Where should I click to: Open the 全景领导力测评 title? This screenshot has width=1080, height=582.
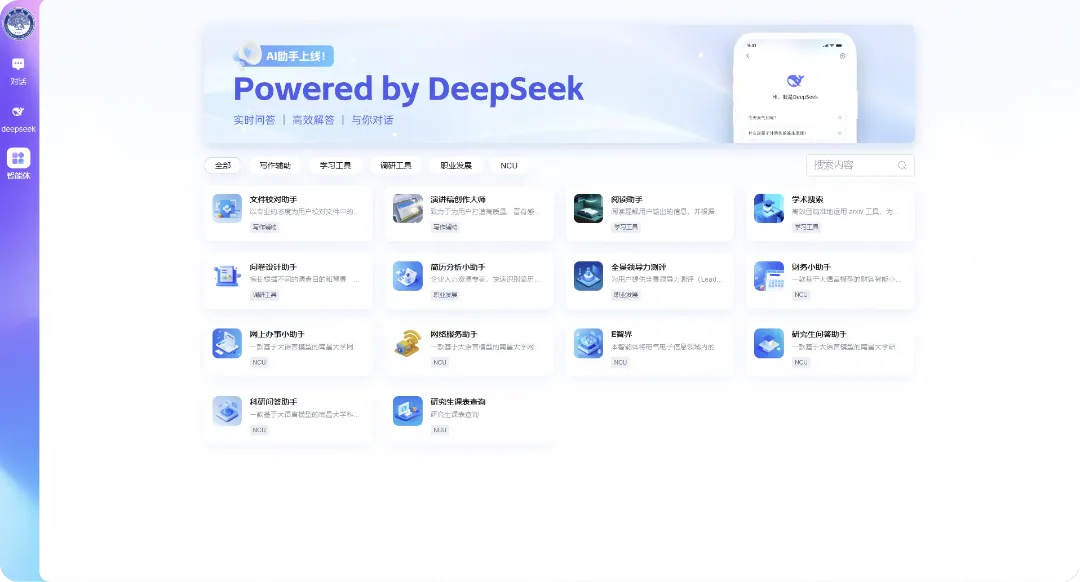point(638,267)
